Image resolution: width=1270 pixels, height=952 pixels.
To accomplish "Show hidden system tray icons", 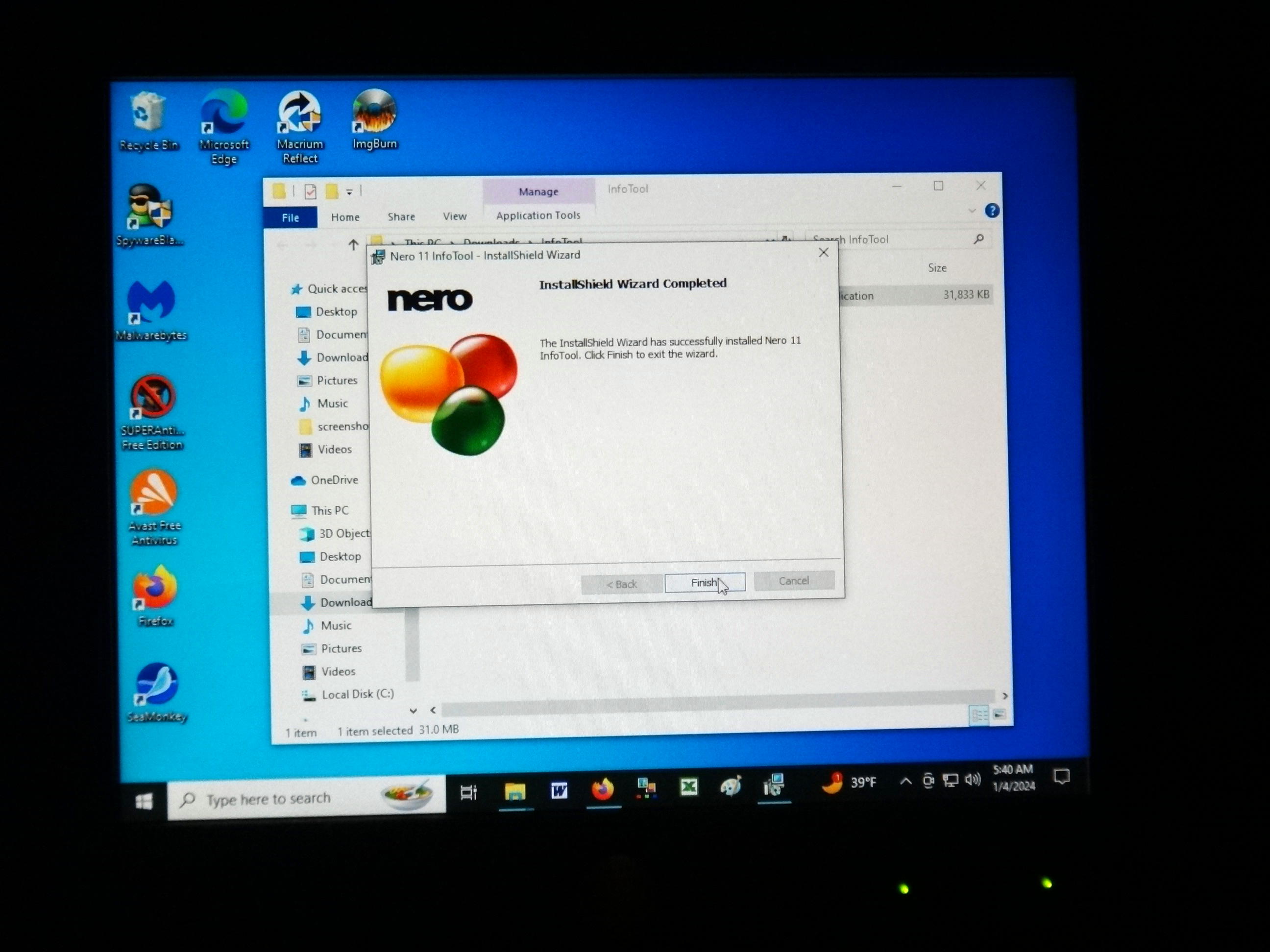I will [x=905, y=781].
